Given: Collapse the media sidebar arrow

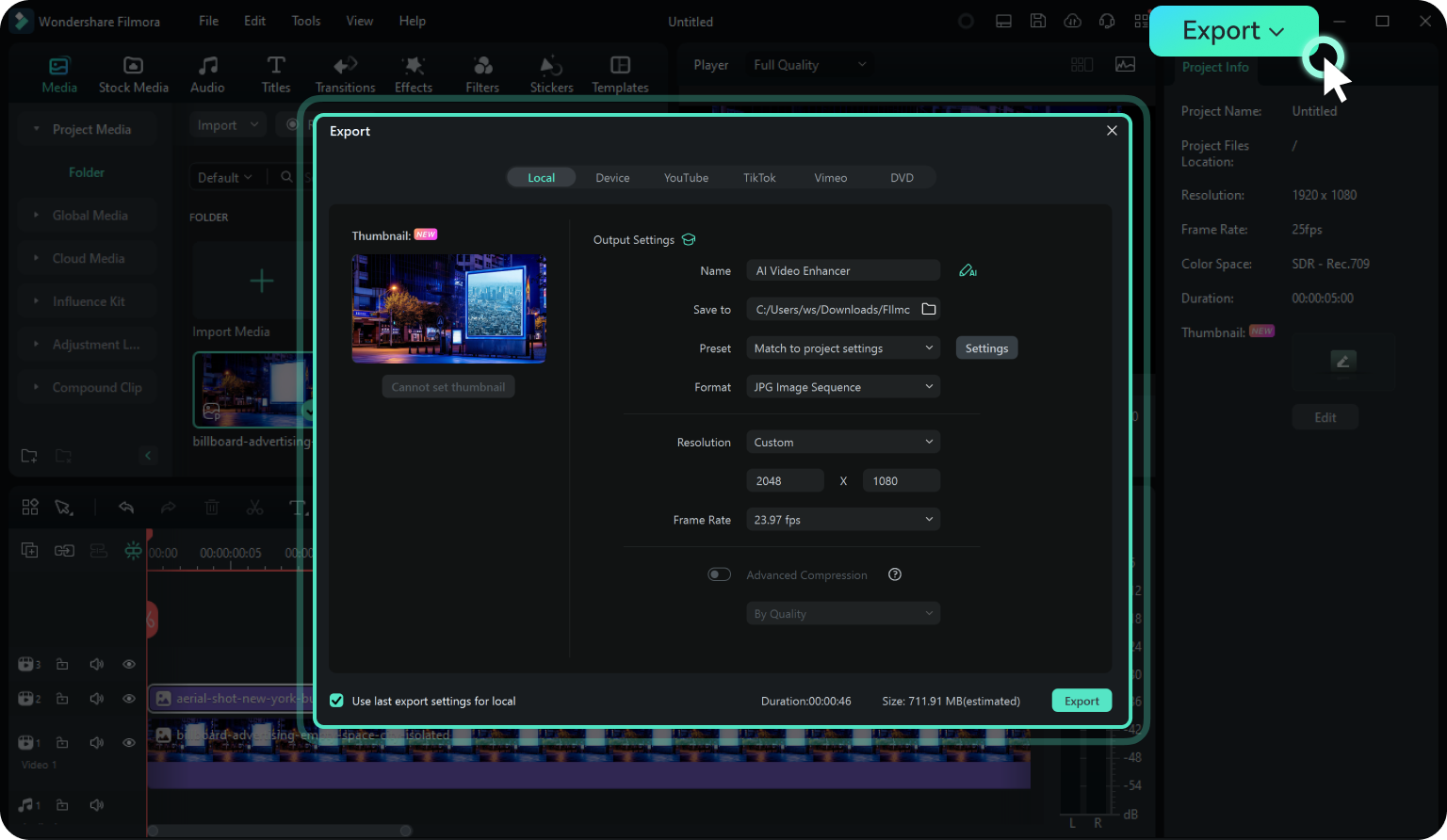Looking at the screenshot, I should pyautogui.click(x=148, y=456).
